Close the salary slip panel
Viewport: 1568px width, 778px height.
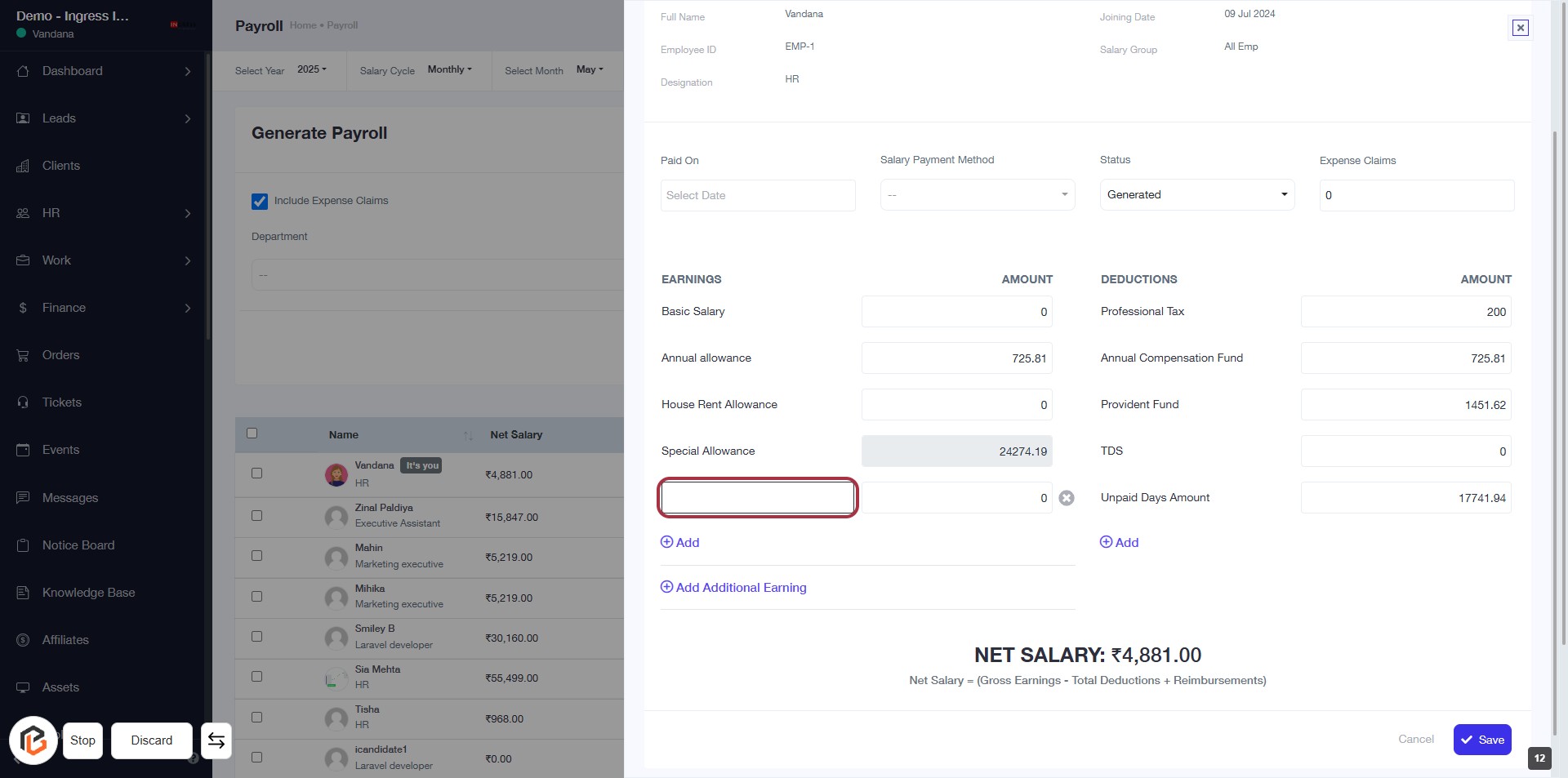1520,28
